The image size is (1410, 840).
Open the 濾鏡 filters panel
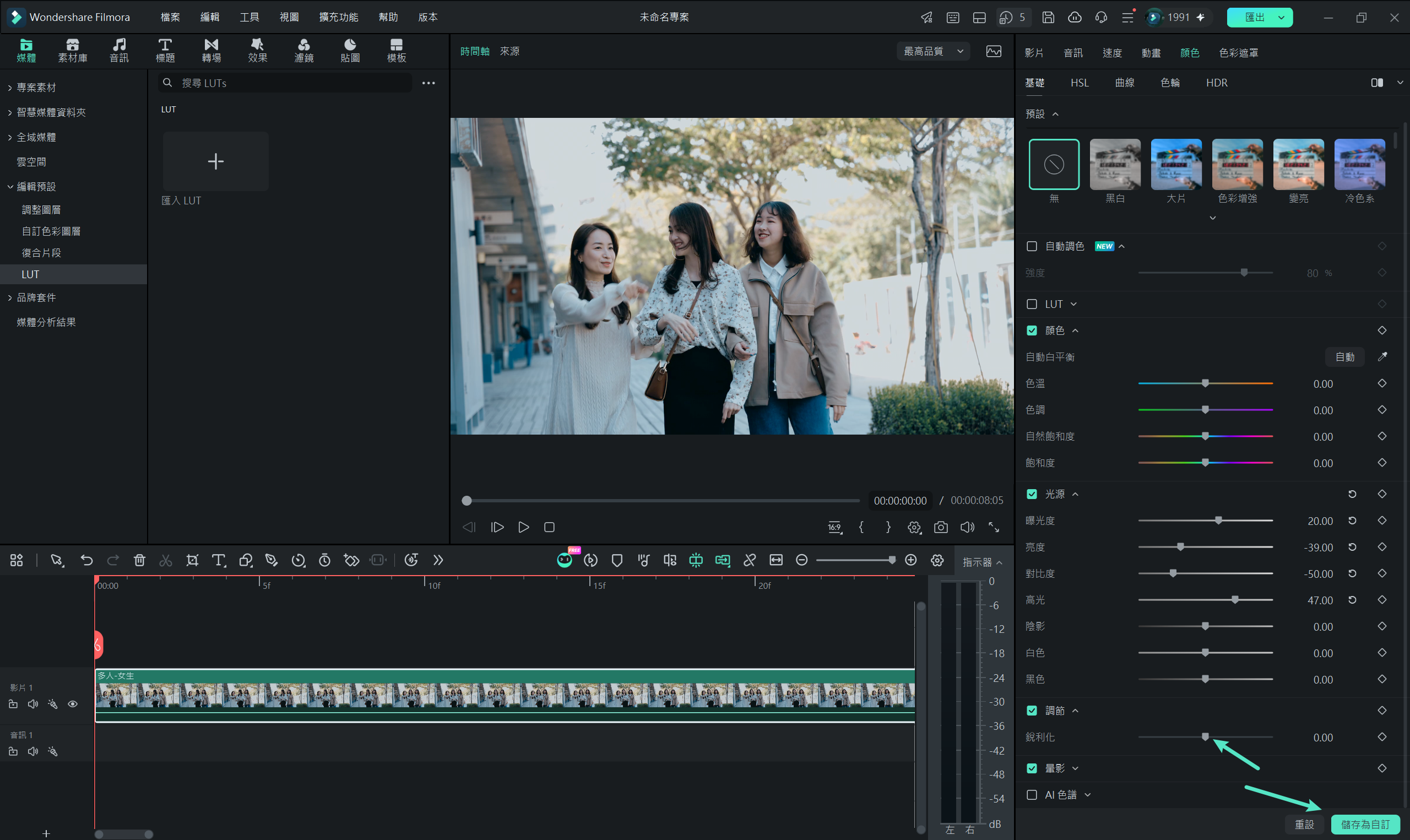pyautogui.click(x=304, y=50)
